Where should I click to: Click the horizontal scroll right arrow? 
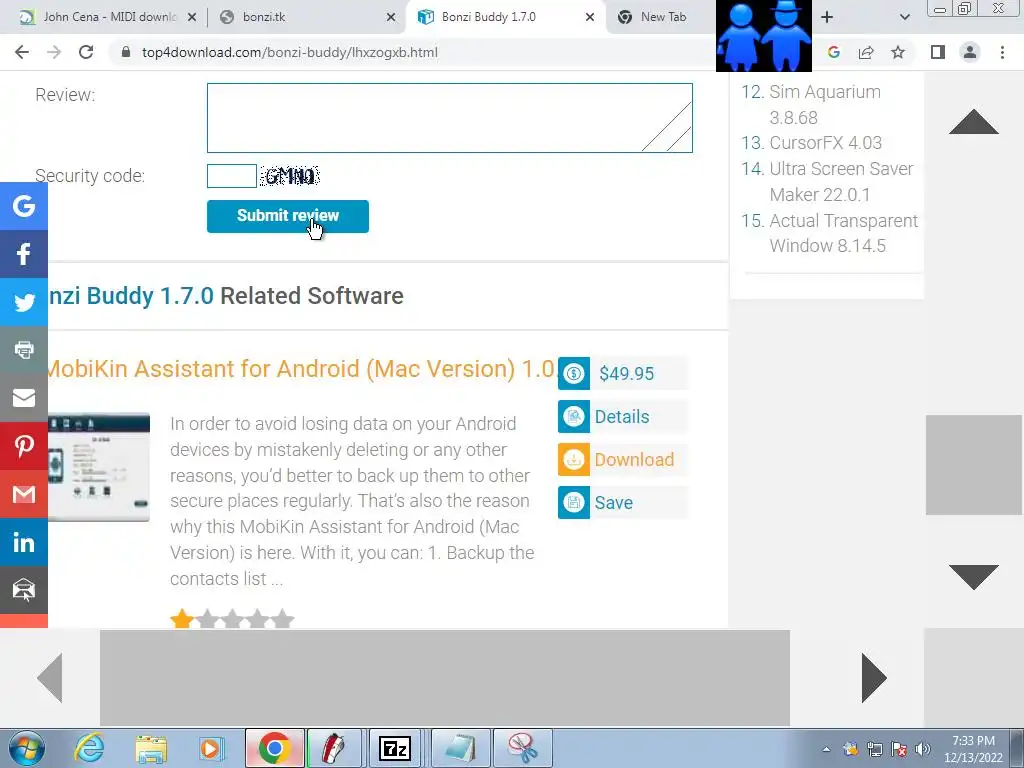[874, 678]
